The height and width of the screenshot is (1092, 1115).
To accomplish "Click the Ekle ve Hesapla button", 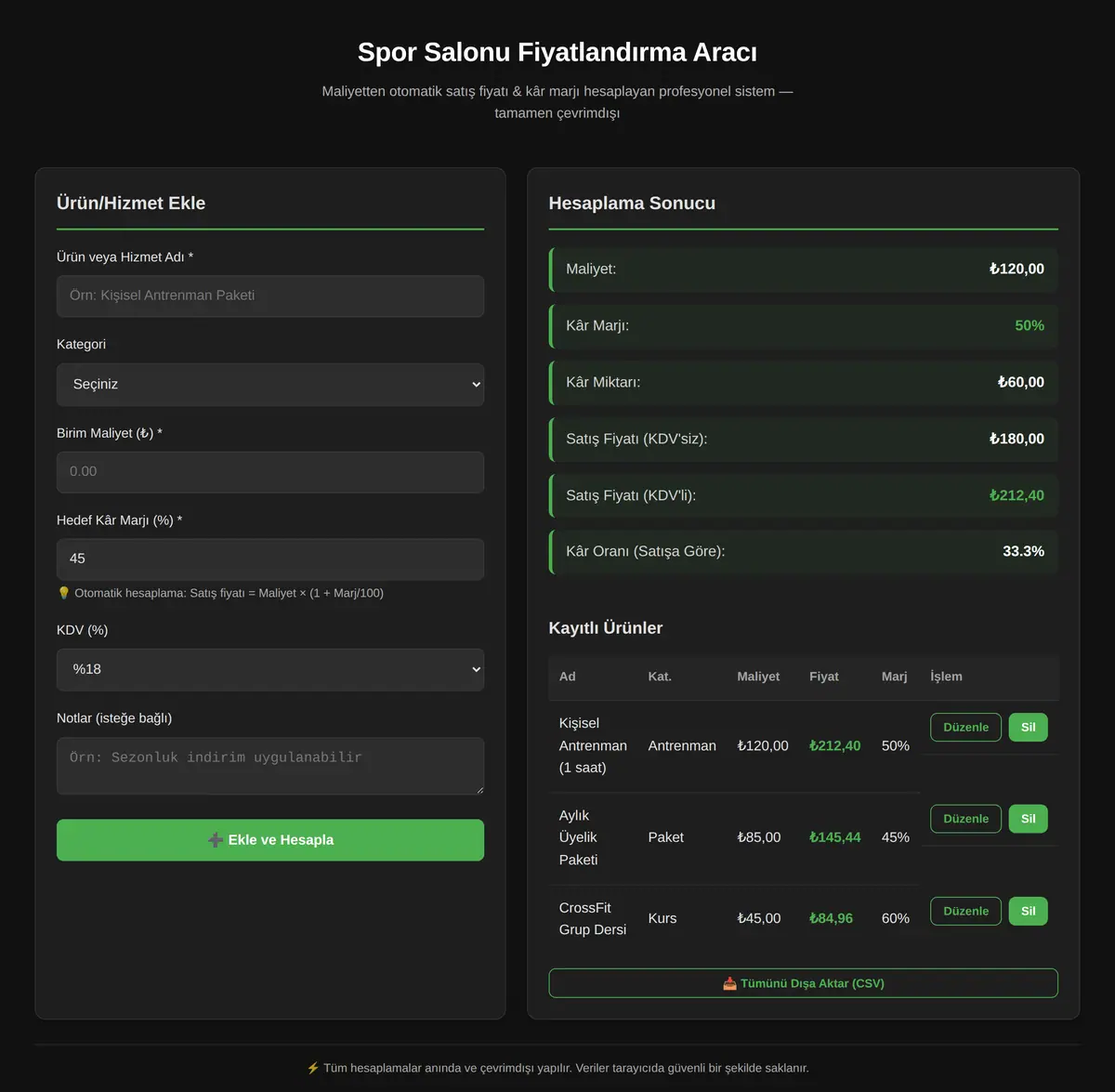I will (x=270, y=840).
